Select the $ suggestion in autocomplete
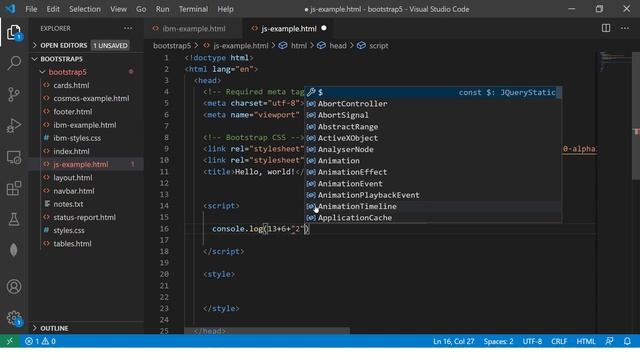 click(x=433, y=92)
